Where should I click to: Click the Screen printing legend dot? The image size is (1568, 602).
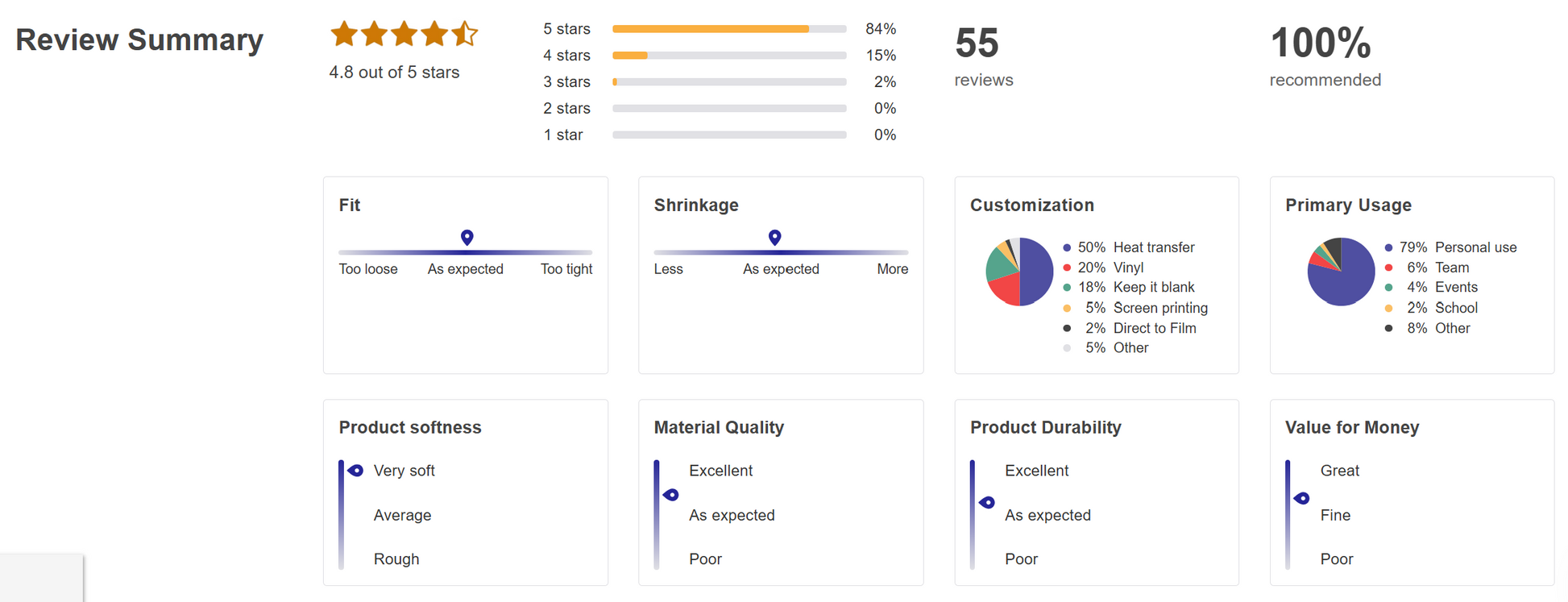point(1067,308)
